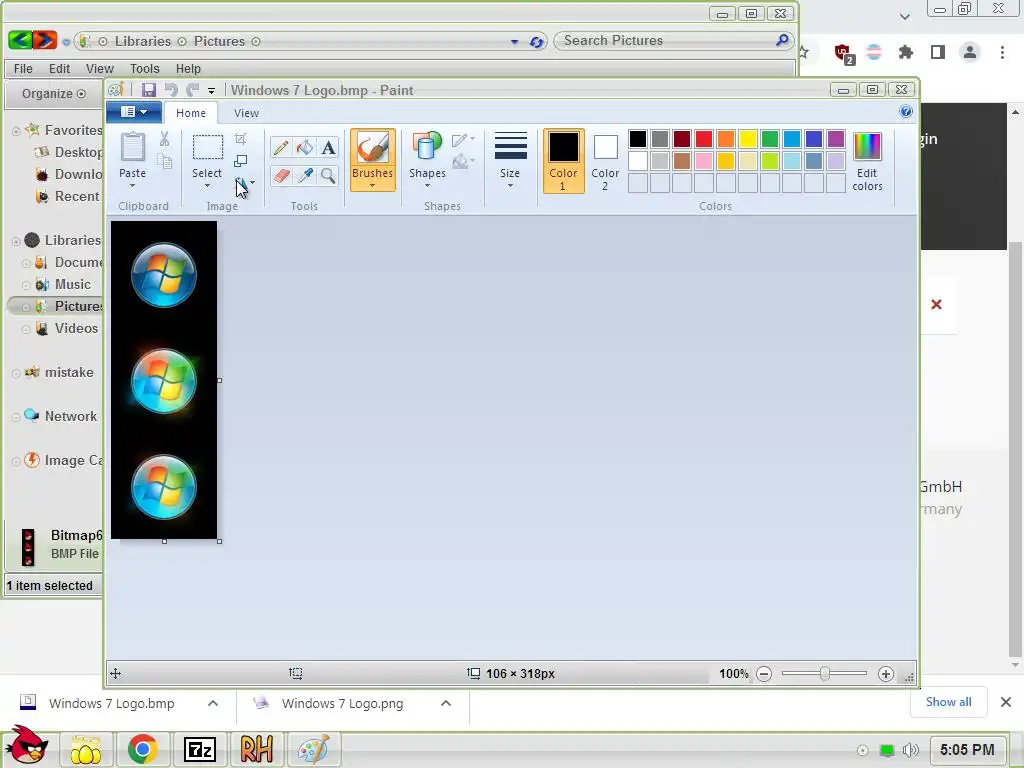The image size is (1024, 768).
Task: Click the volume speaker tray icon
Action: [x=910, y=750]
